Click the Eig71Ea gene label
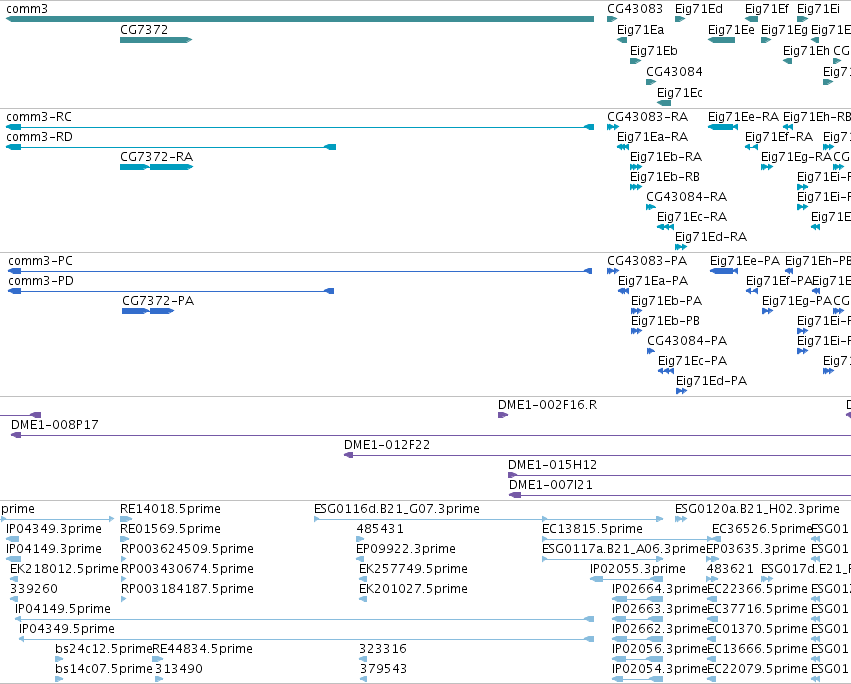This screenshot has width=851, height=684. click(640, 30)
